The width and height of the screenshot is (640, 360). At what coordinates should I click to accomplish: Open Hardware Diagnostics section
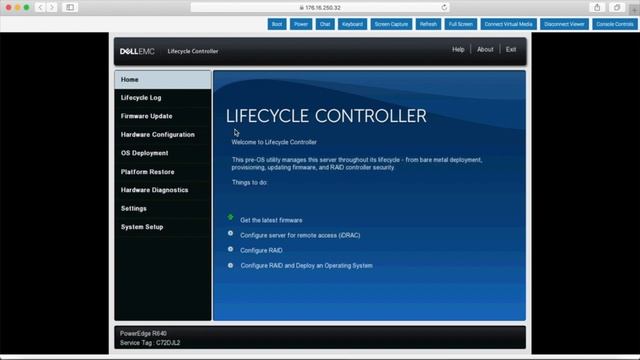pos(163,190)
